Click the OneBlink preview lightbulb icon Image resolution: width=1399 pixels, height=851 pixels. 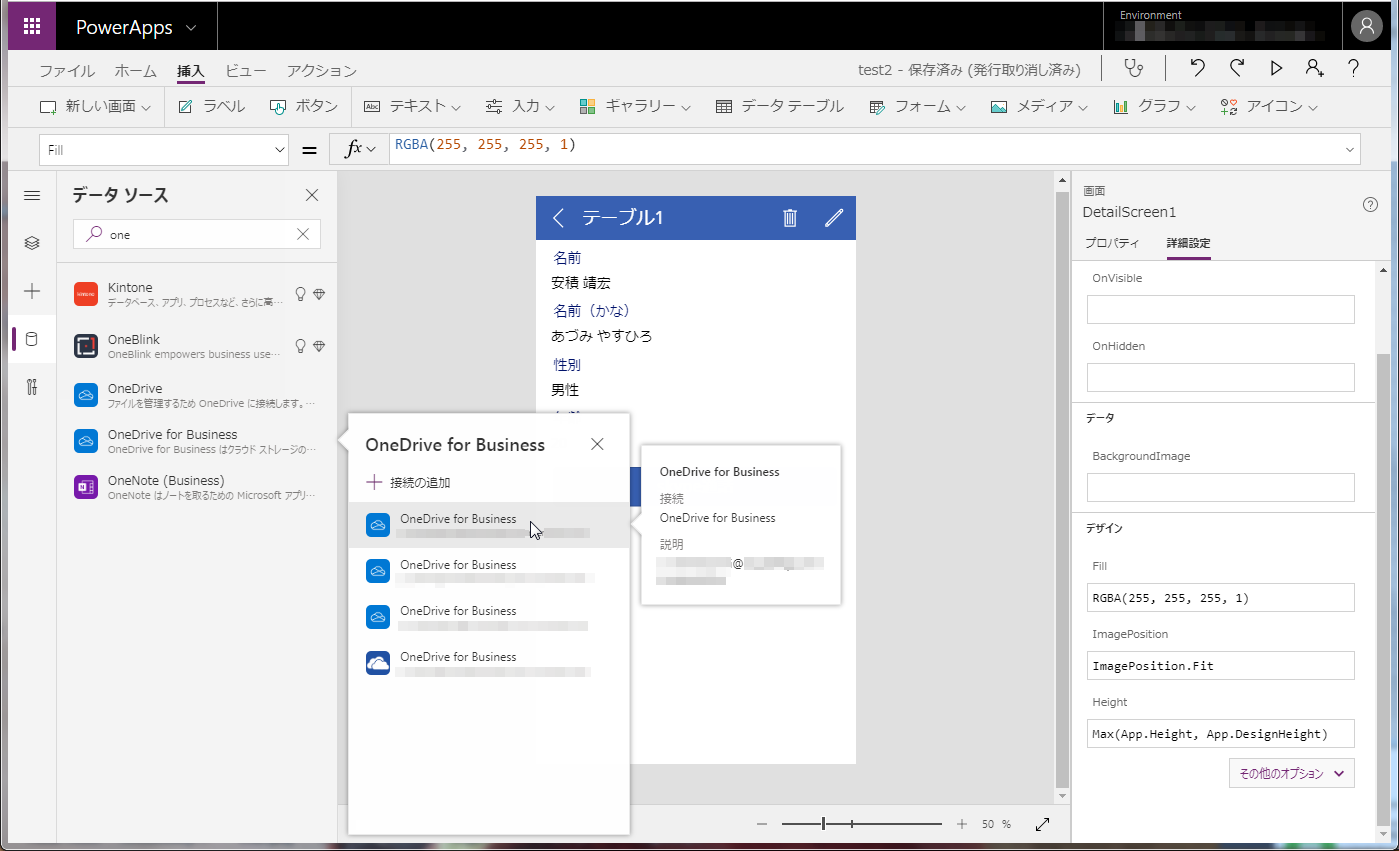pyautogui.click(x=299, y=346)
